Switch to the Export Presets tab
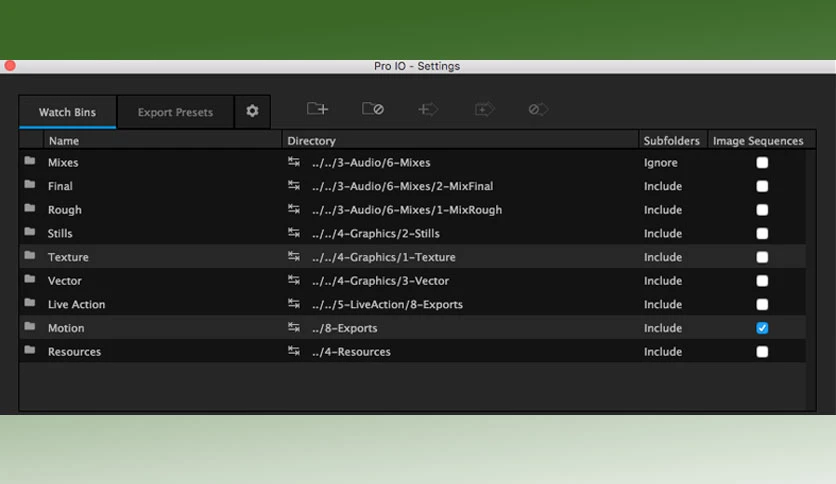The image size is (836, 484). [175, 112]
